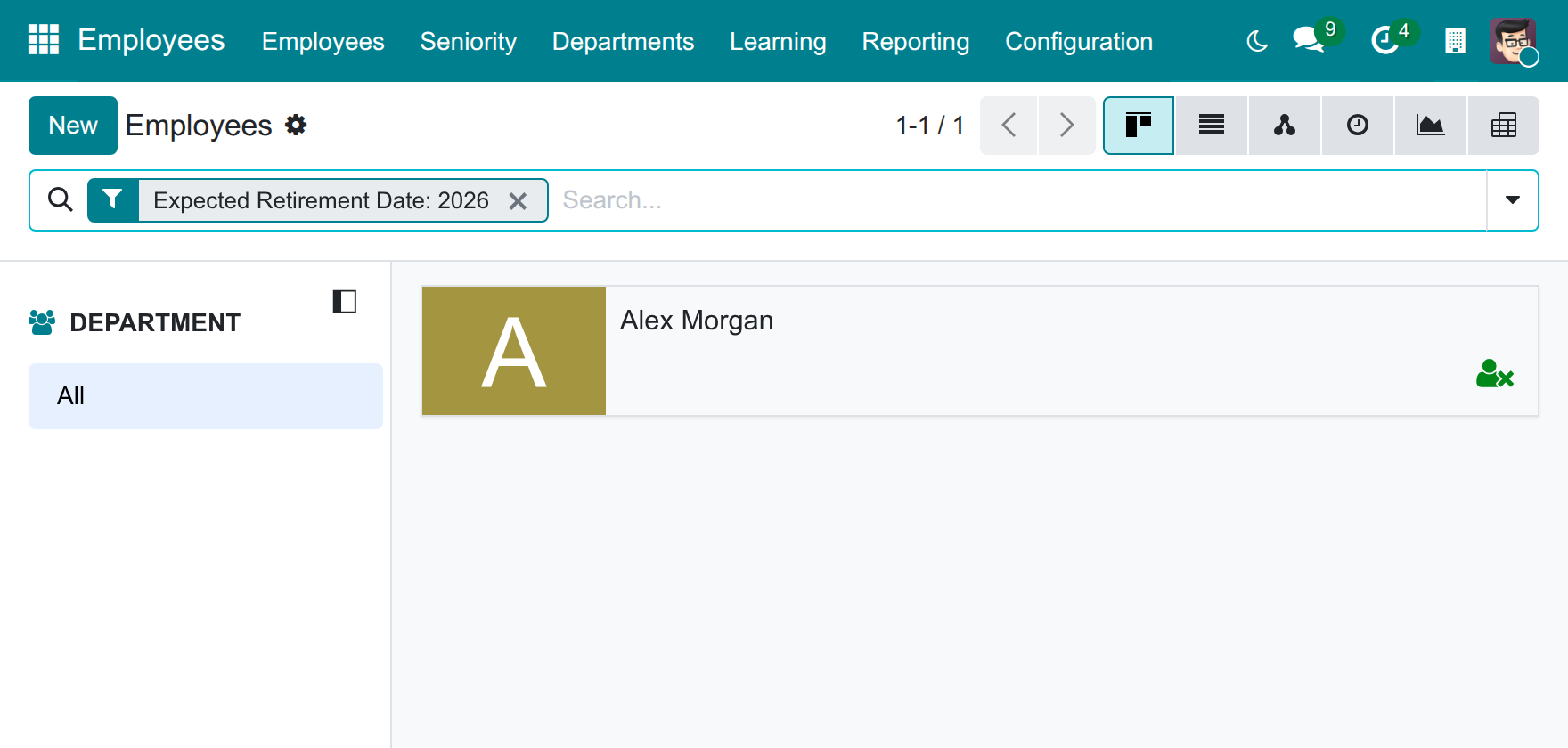Open the company switcher building icon

click(1455, 41)
